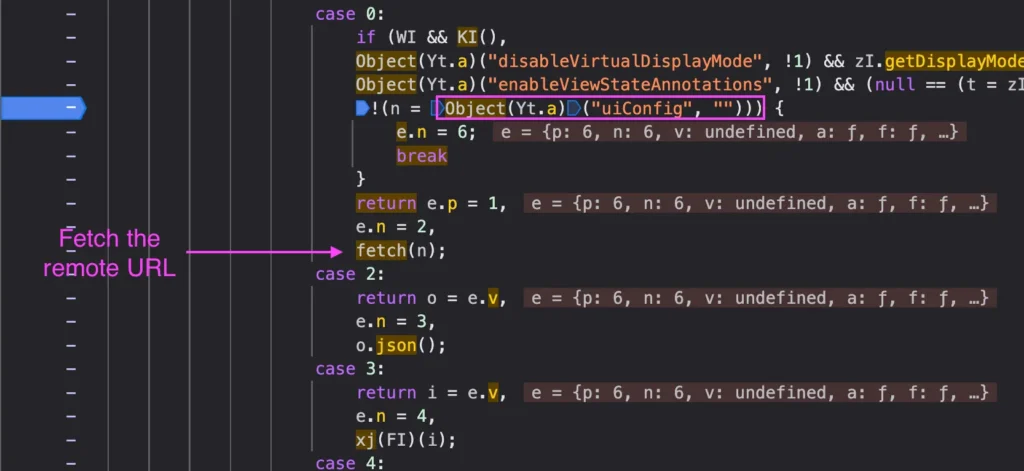Click the pink "Fetch the remote URL" annotation
This screenshot has width=1024, height=471.
point(109,253)
